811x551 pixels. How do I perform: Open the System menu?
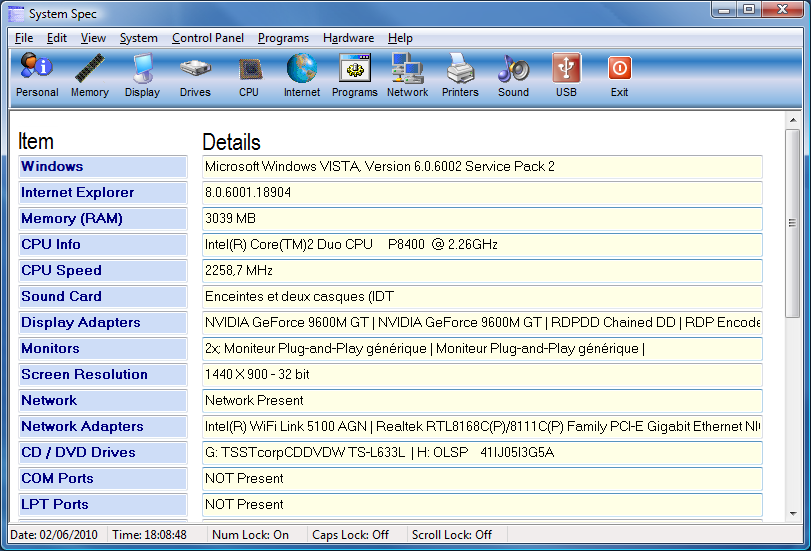tap(139, 38)
